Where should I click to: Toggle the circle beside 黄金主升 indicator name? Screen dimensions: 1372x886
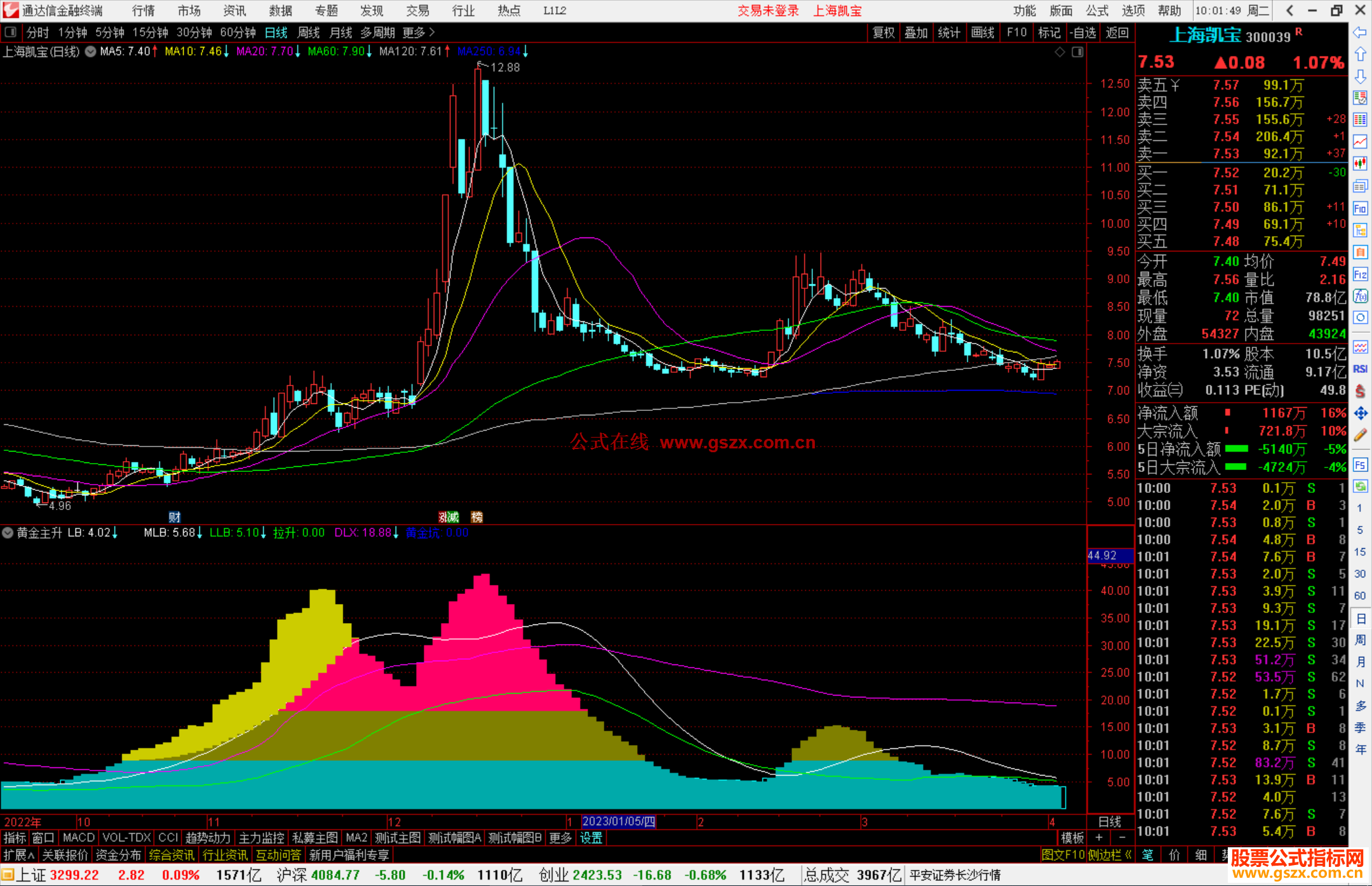[8, 533]
